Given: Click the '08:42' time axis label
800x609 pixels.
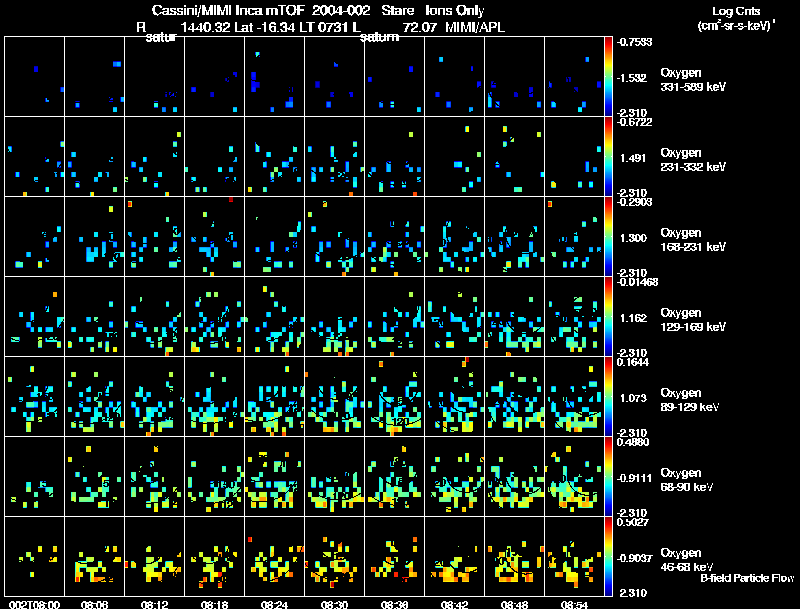Looking at the screenshot, I should click(x=454, y=604).
